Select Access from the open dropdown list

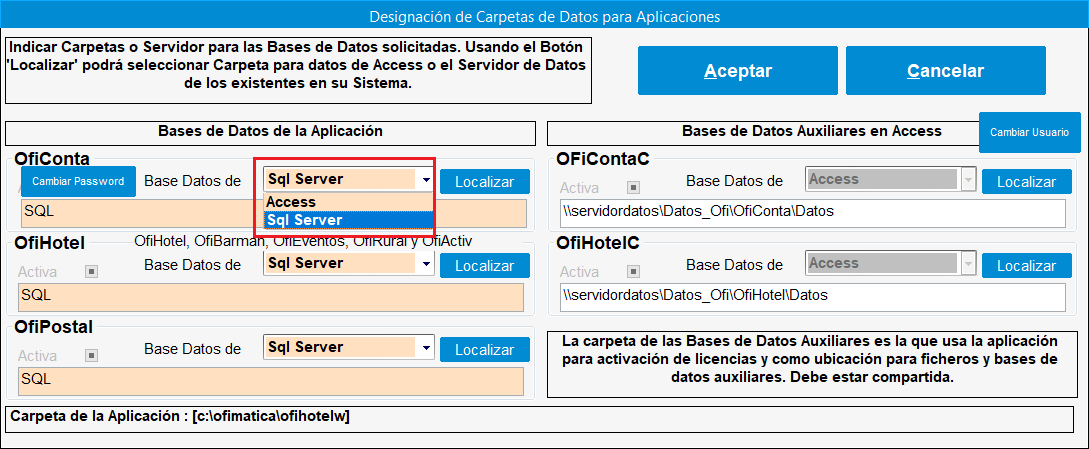(349, 202)
